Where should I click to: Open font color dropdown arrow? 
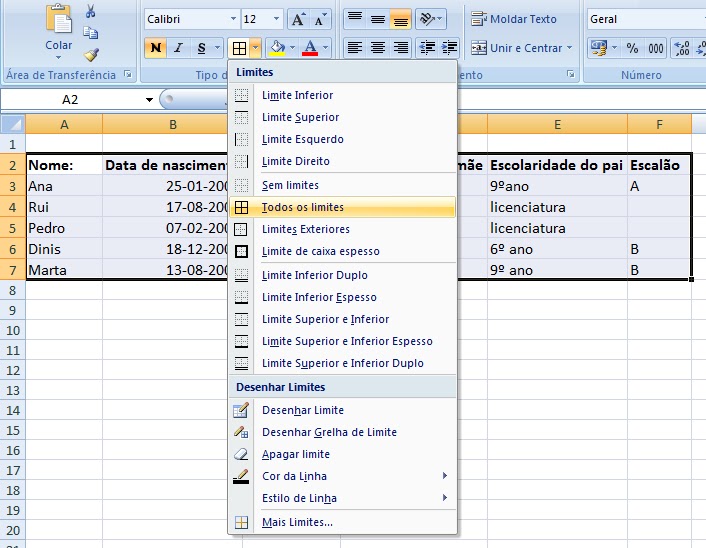click(326, 48)
